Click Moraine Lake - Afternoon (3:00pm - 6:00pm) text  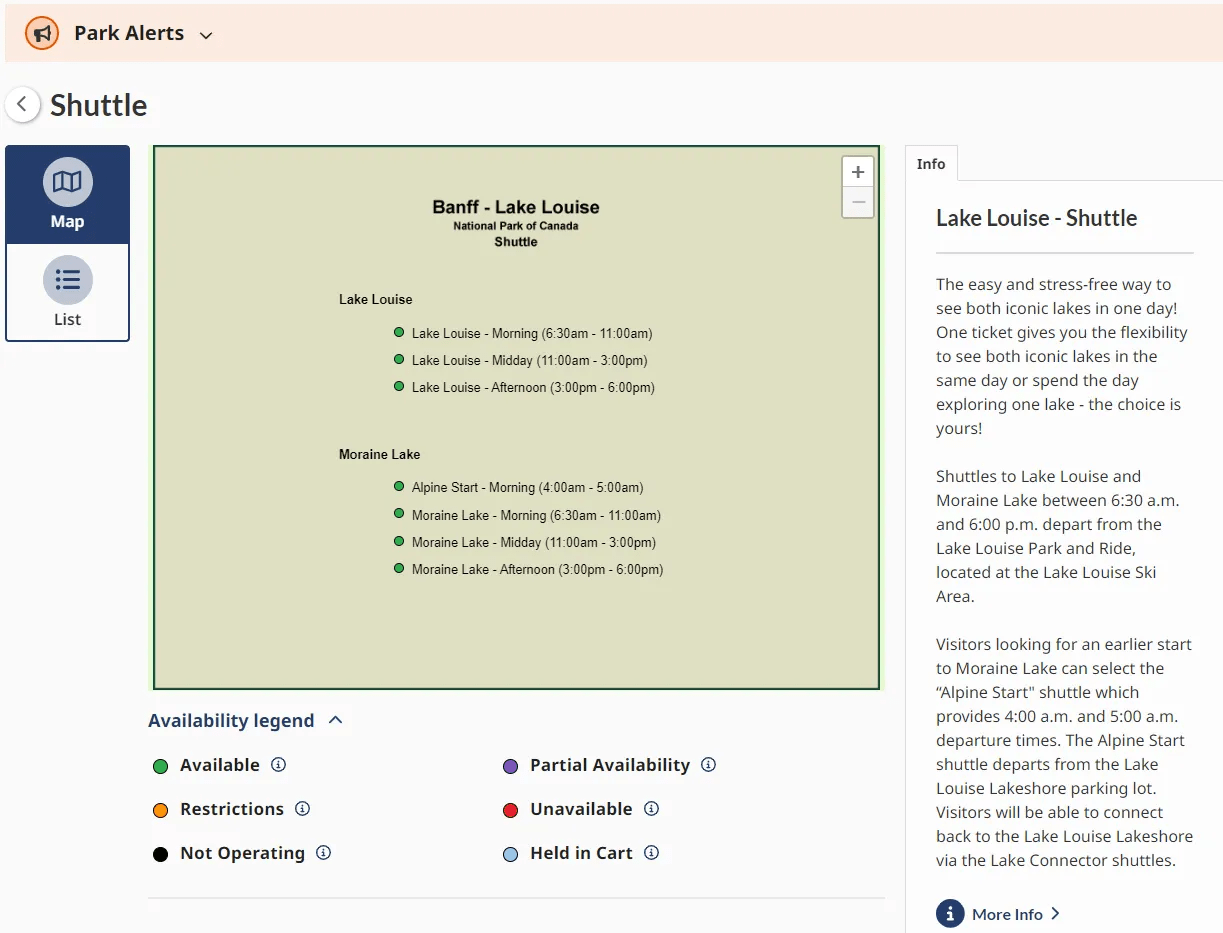pyautogui.click(x=538, y=569)
